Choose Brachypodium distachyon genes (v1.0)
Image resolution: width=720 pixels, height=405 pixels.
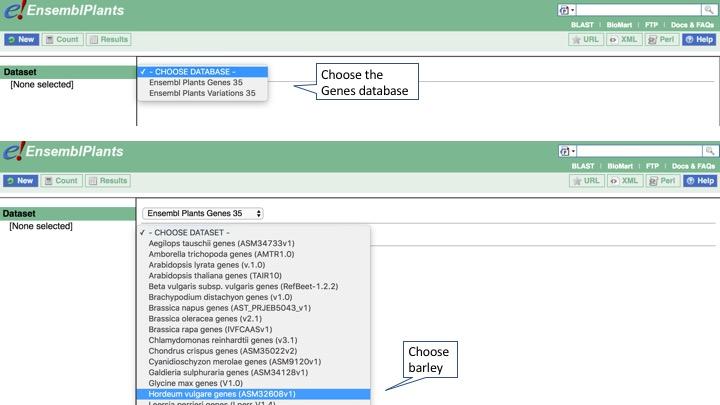pos(253,297)
